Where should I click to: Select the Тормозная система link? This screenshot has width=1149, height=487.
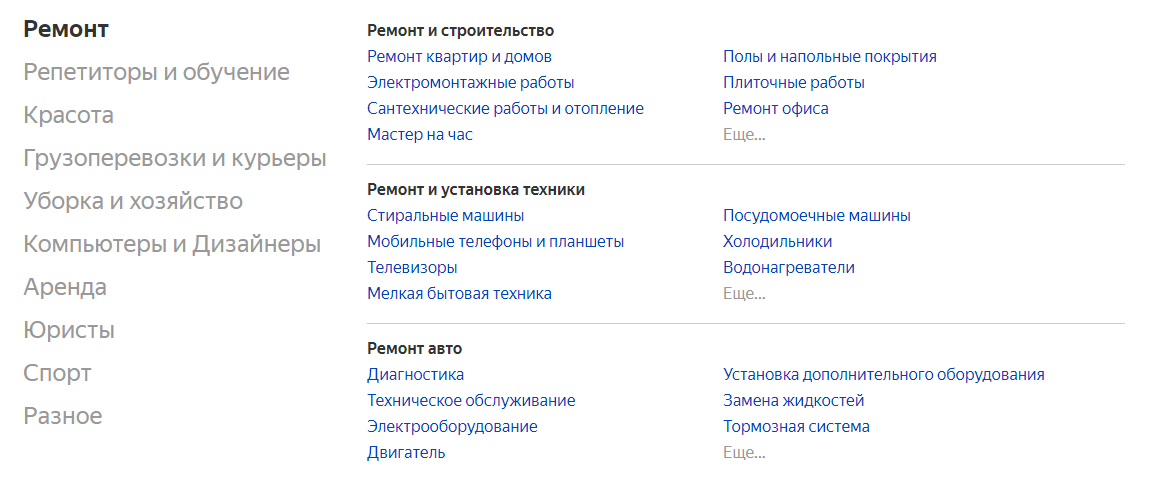pos(796,427)
